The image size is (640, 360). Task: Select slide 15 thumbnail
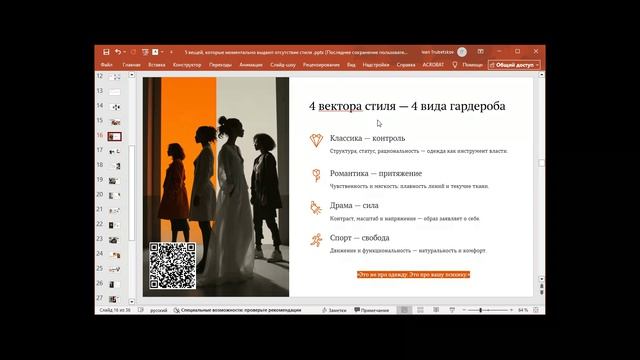pyautogui.click(x=114, y=122)
